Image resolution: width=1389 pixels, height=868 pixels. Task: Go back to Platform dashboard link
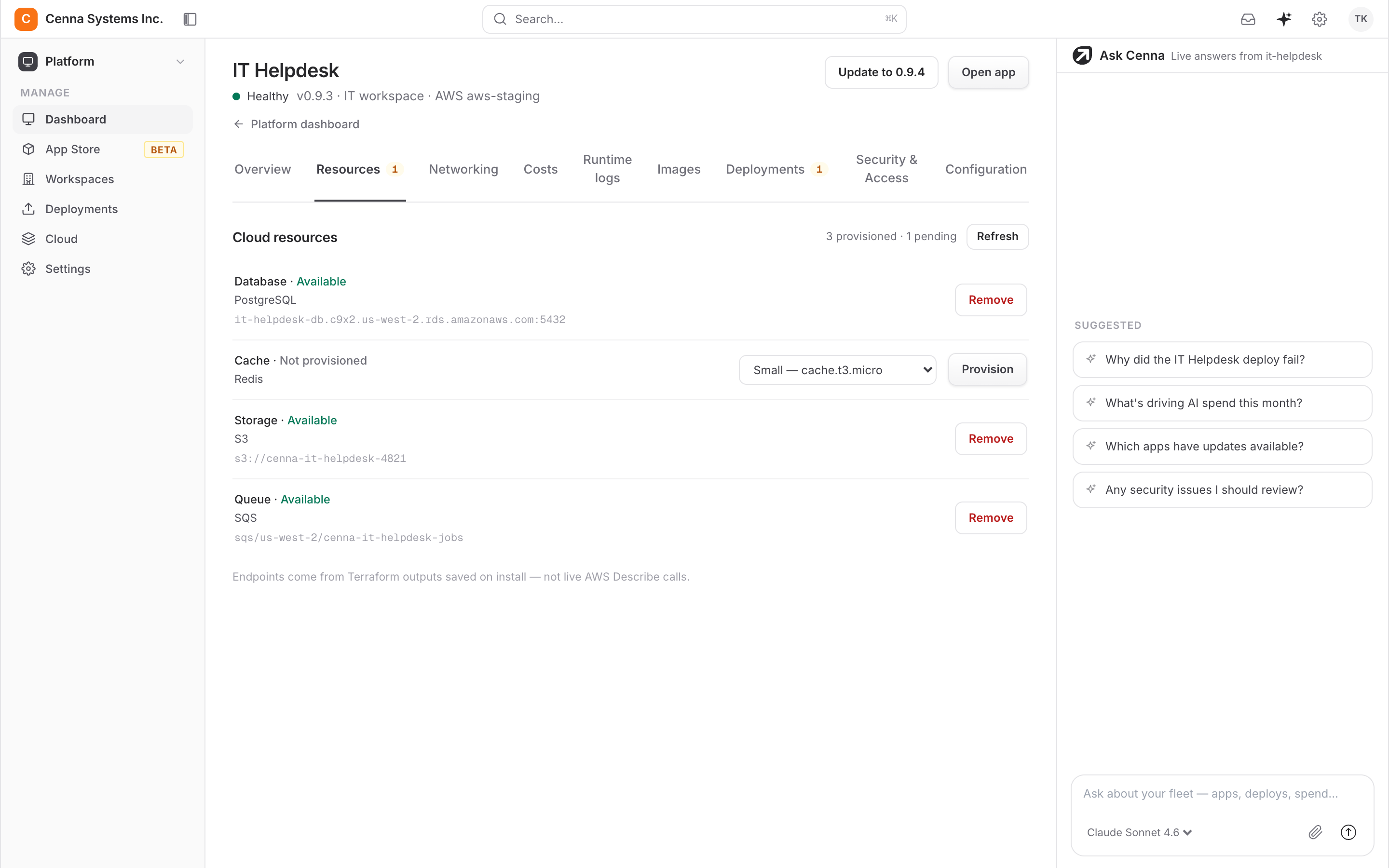point(305,124)
